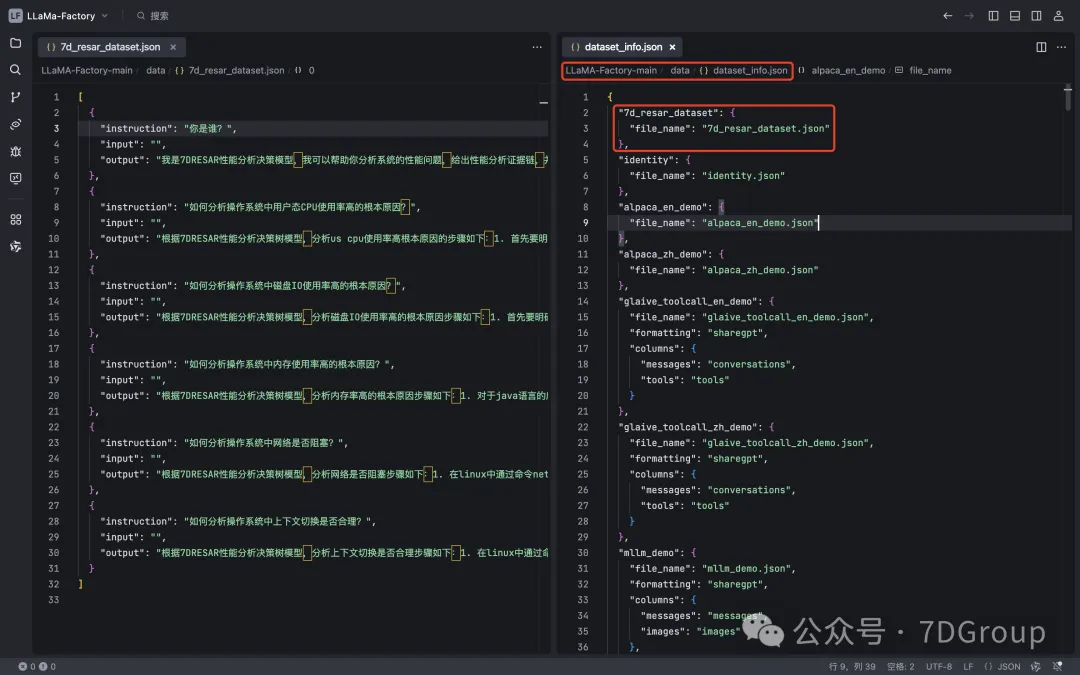1080x675 pixels.
Task: Click line number 33 in left editor
Action: 54,600
